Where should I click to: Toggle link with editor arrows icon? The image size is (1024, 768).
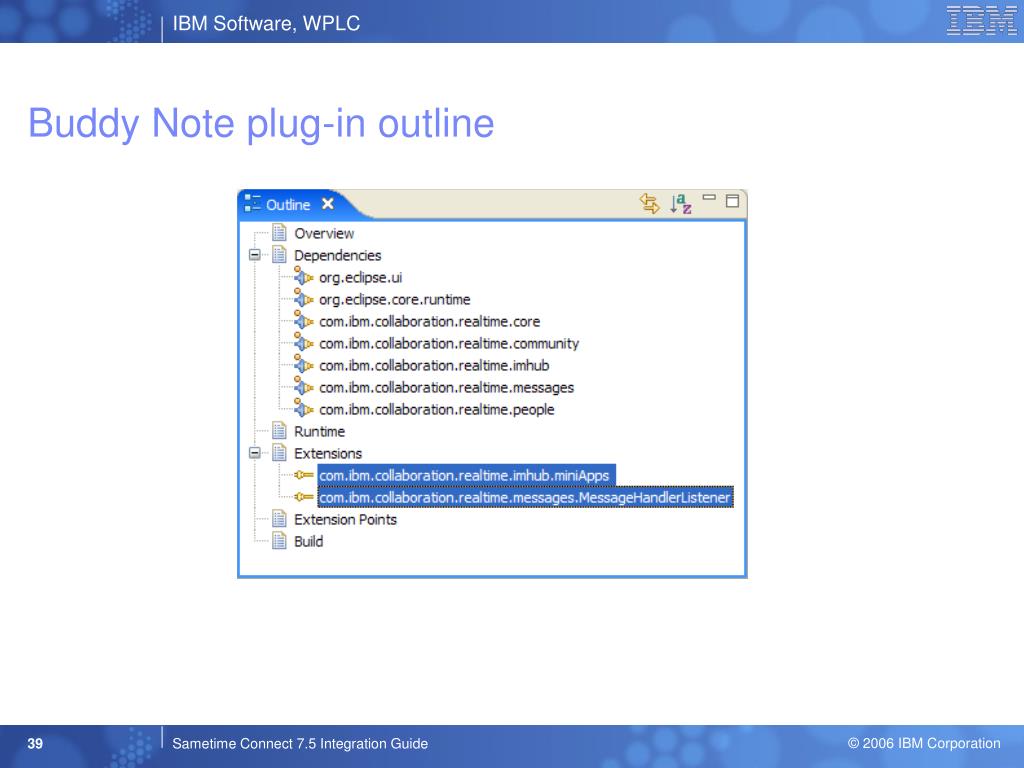click(649, 203)
